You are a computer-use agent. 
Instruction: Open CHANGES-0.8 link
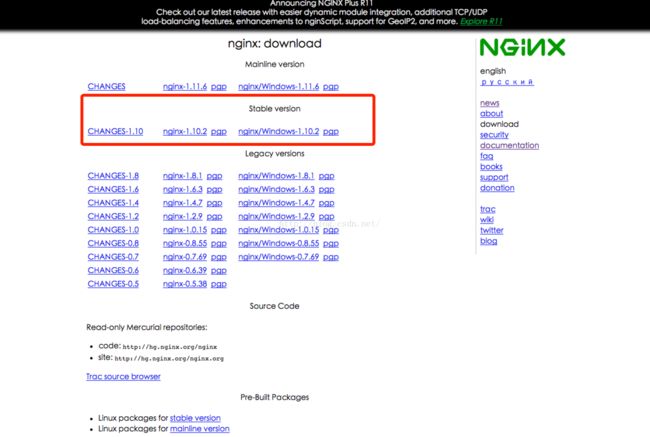tap(113, 243)
